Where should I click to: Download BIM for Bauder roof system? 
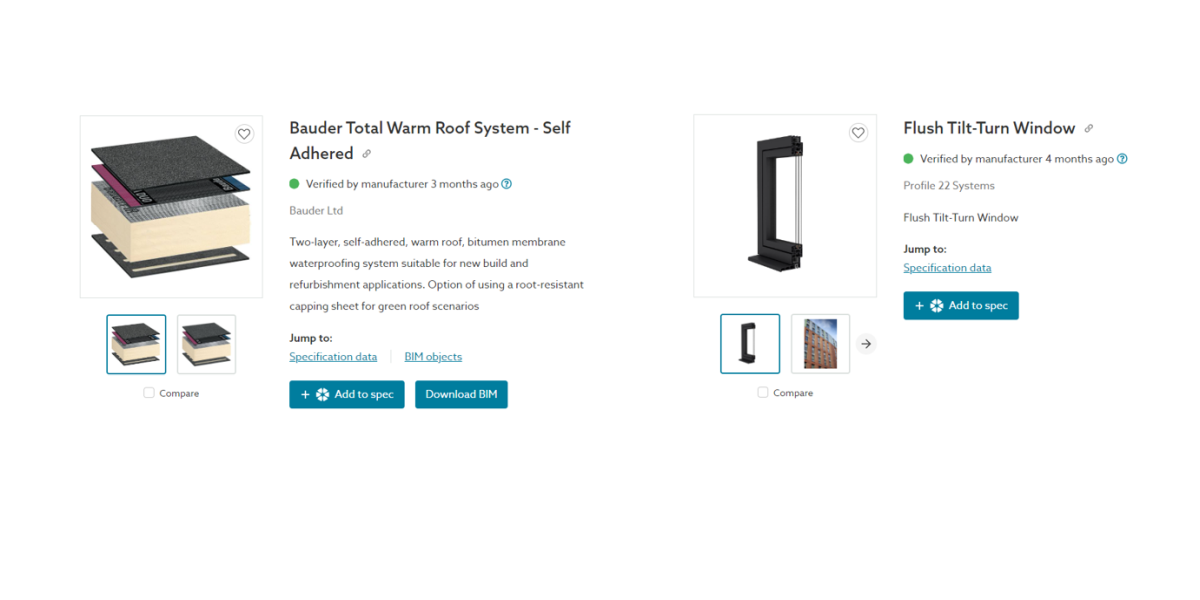(461, 394)
